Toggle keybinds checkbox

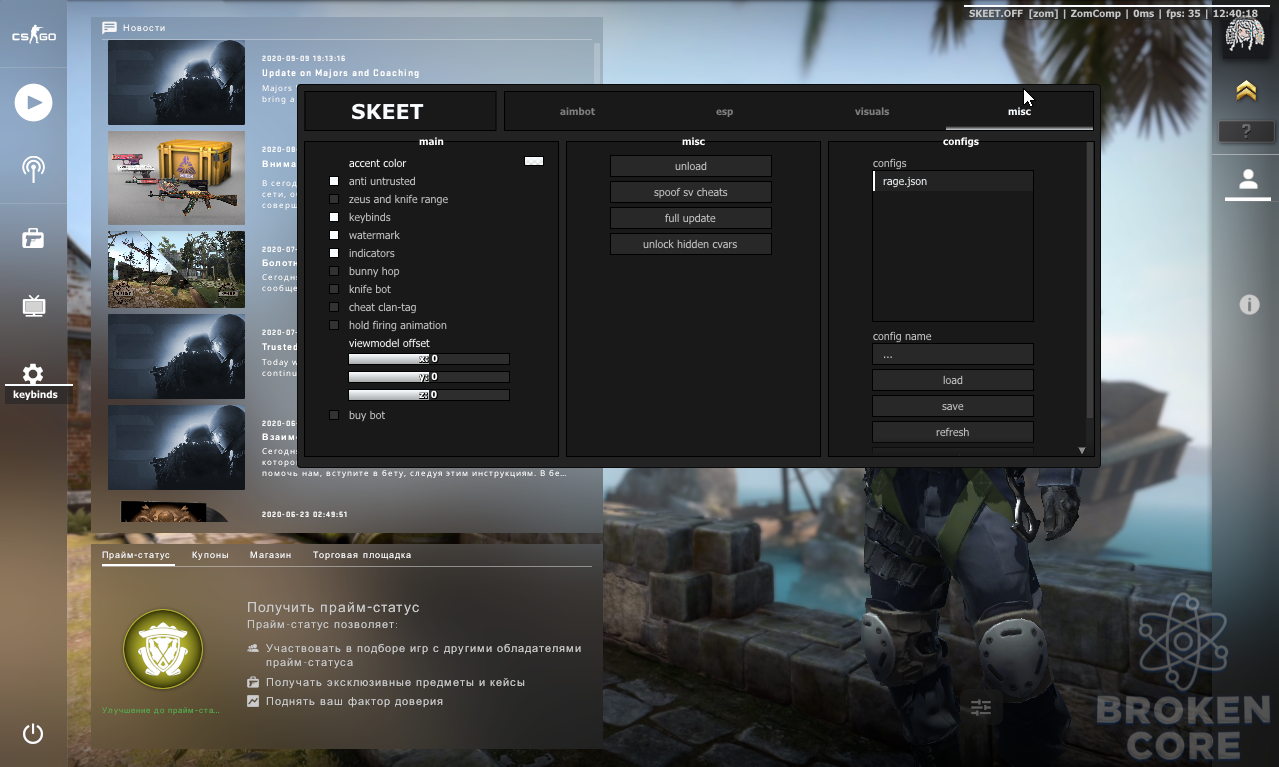(x=334, y=217)
